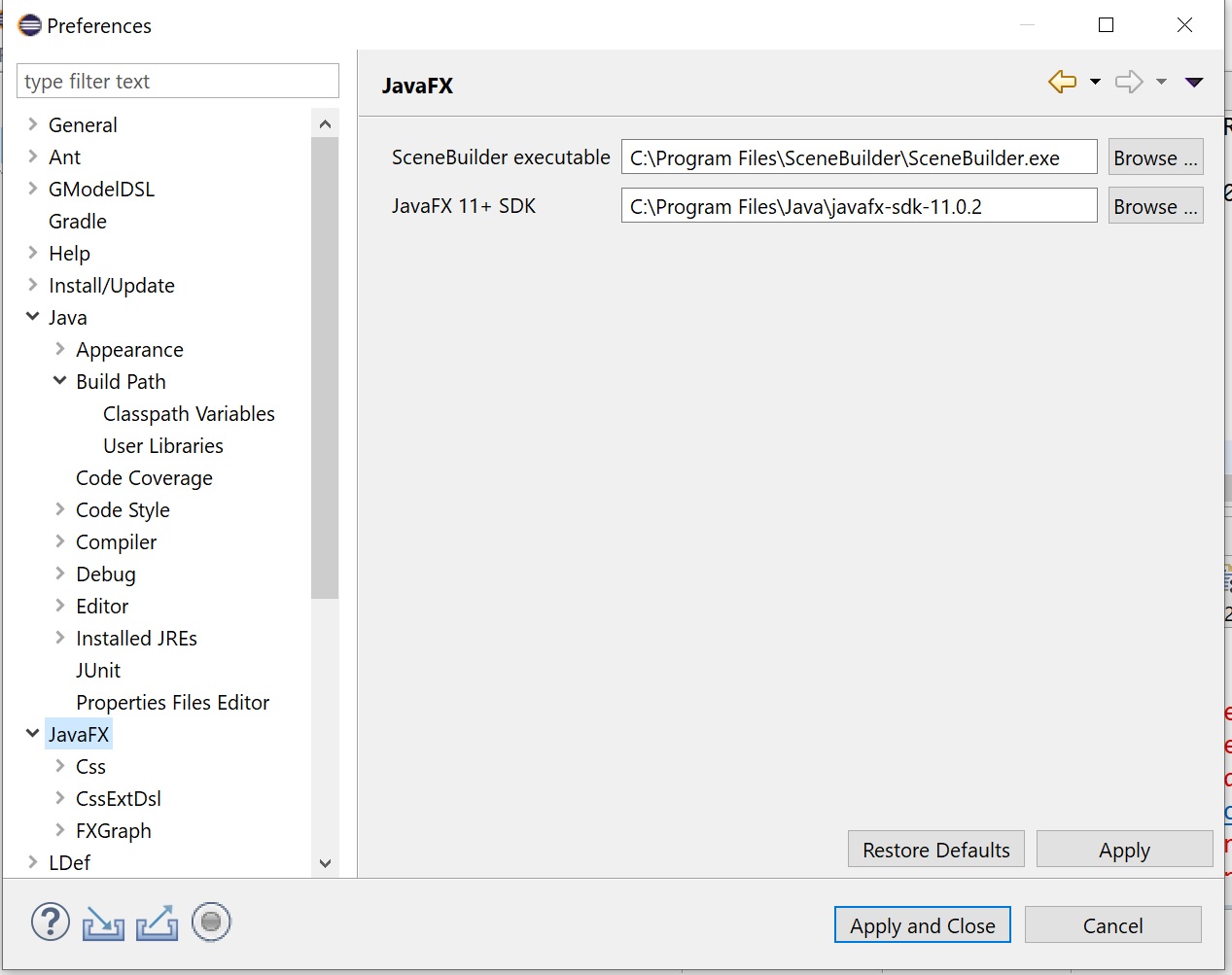This screenshot has height=975, width=1232.
Task: Click the Import preferences icon
Action: 103,923
